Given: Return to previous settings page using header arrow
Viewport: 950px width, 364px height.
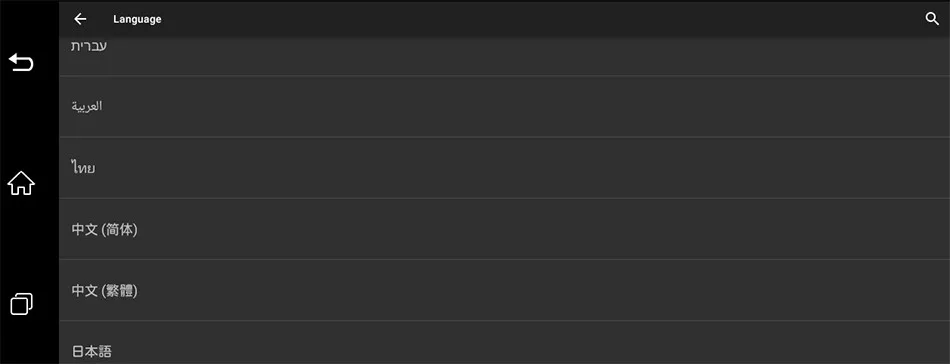Looking at the screenshot, I should point(80,19).
